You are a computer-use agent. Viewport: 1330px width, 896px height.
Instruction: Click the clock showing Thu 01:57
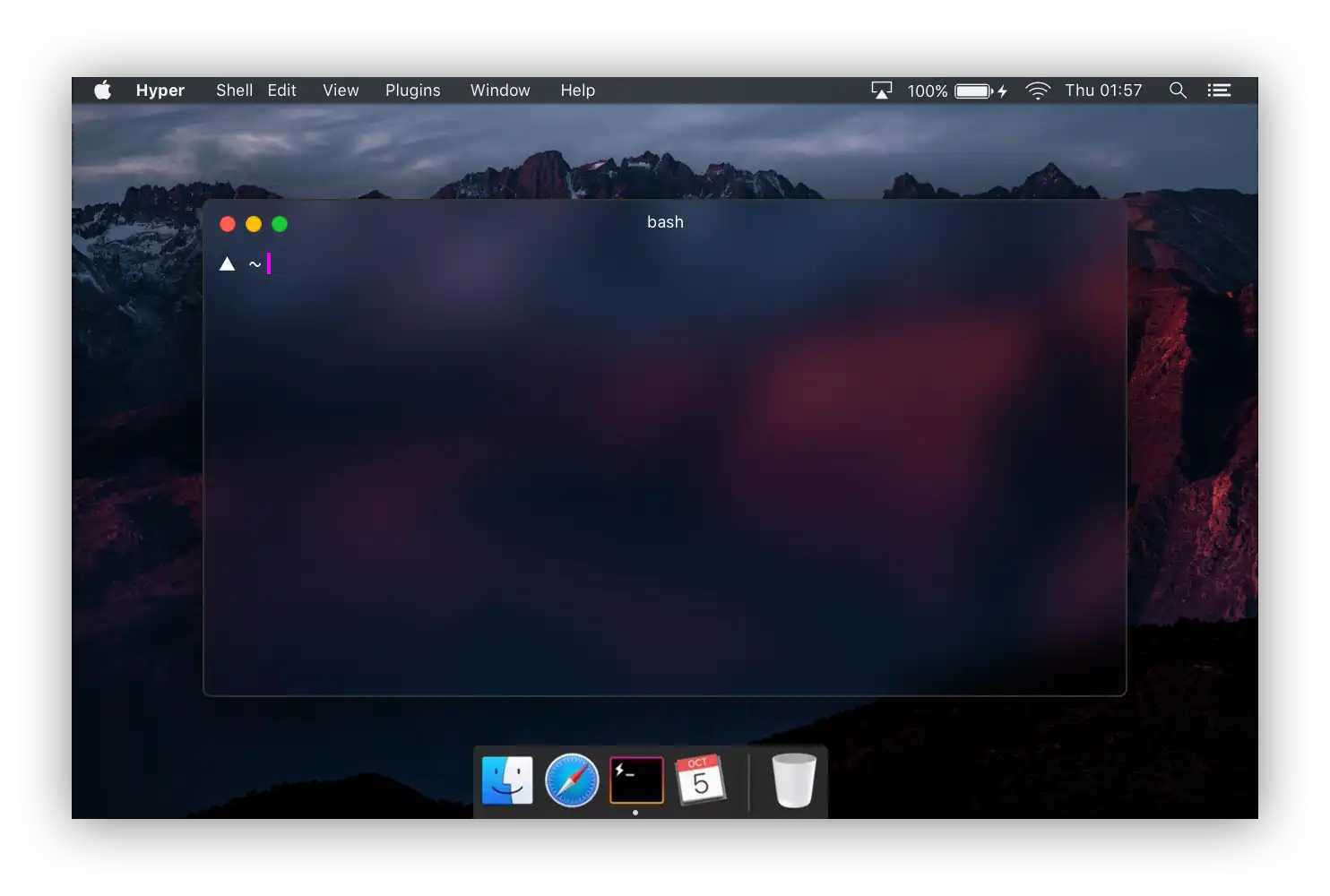[1103, 90]
